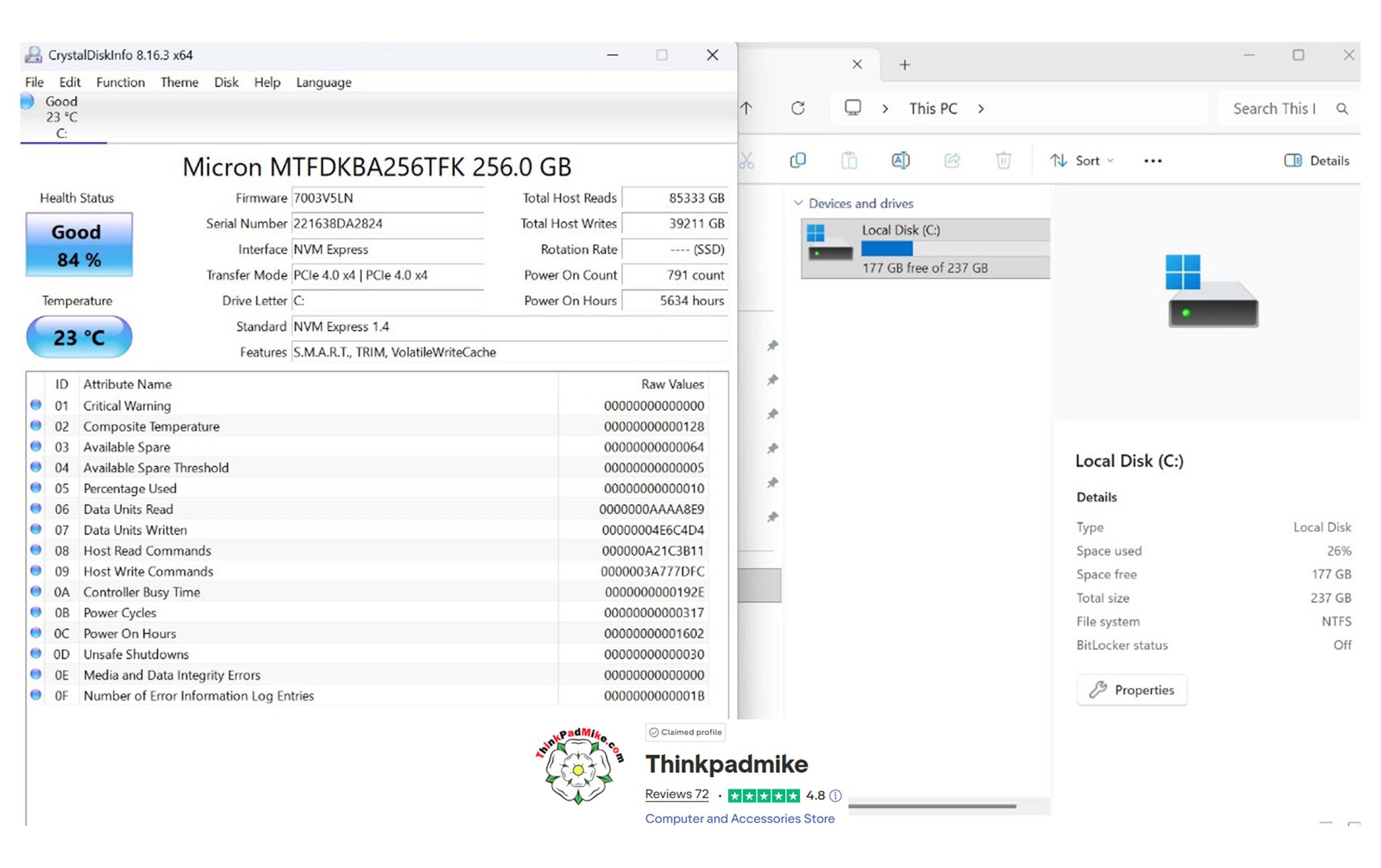Expand the chevron after This PC
This screenshot has width=1381, height=868.
[981, 109]
